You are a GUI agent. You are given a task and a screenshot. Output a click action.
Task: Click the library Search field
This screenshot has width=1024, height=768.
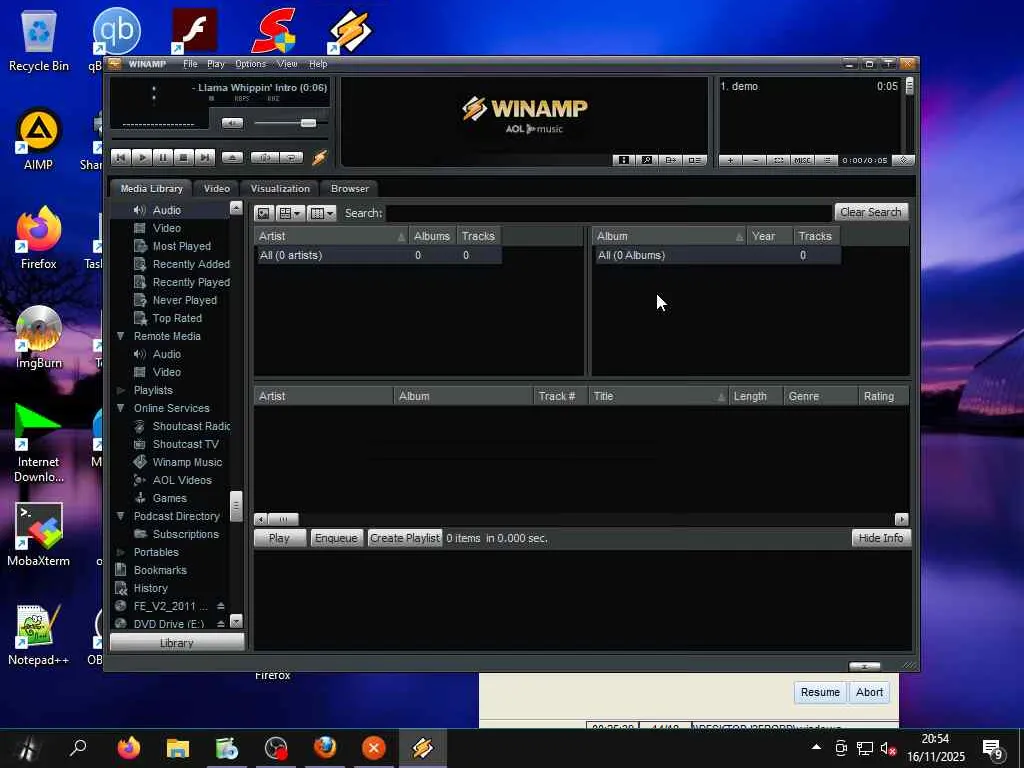coord(609,213)
